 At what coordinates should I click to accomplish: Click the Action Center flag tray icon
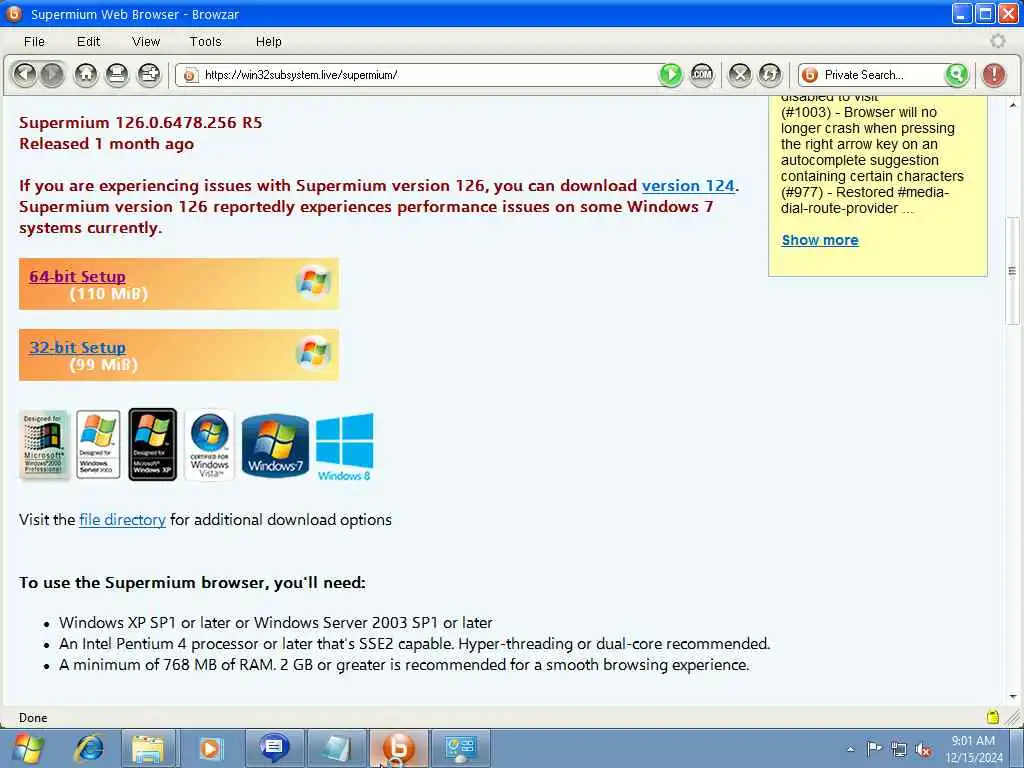874,749
